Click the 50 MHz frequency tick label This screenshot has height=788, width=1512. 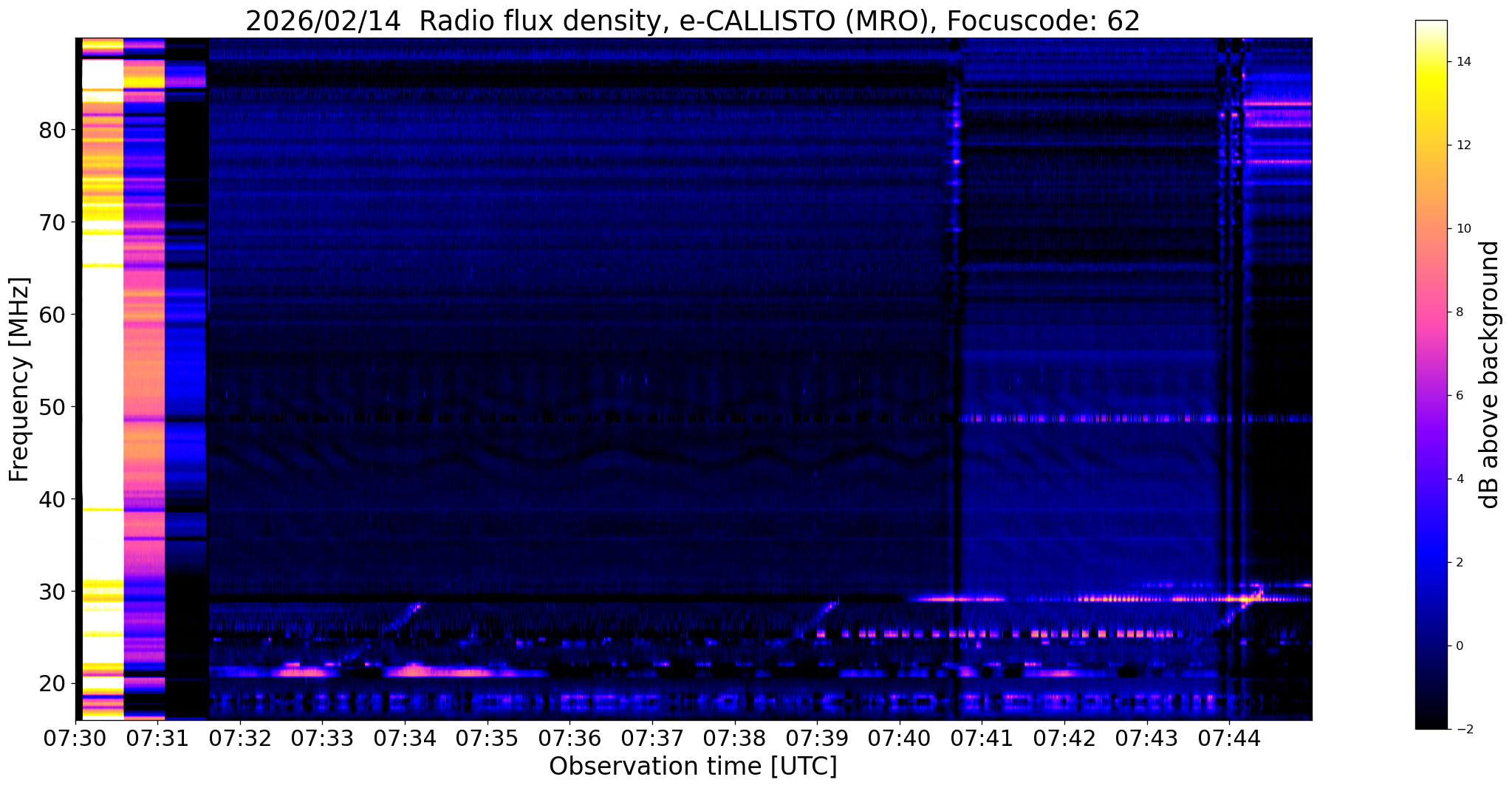tap(52, 407)
